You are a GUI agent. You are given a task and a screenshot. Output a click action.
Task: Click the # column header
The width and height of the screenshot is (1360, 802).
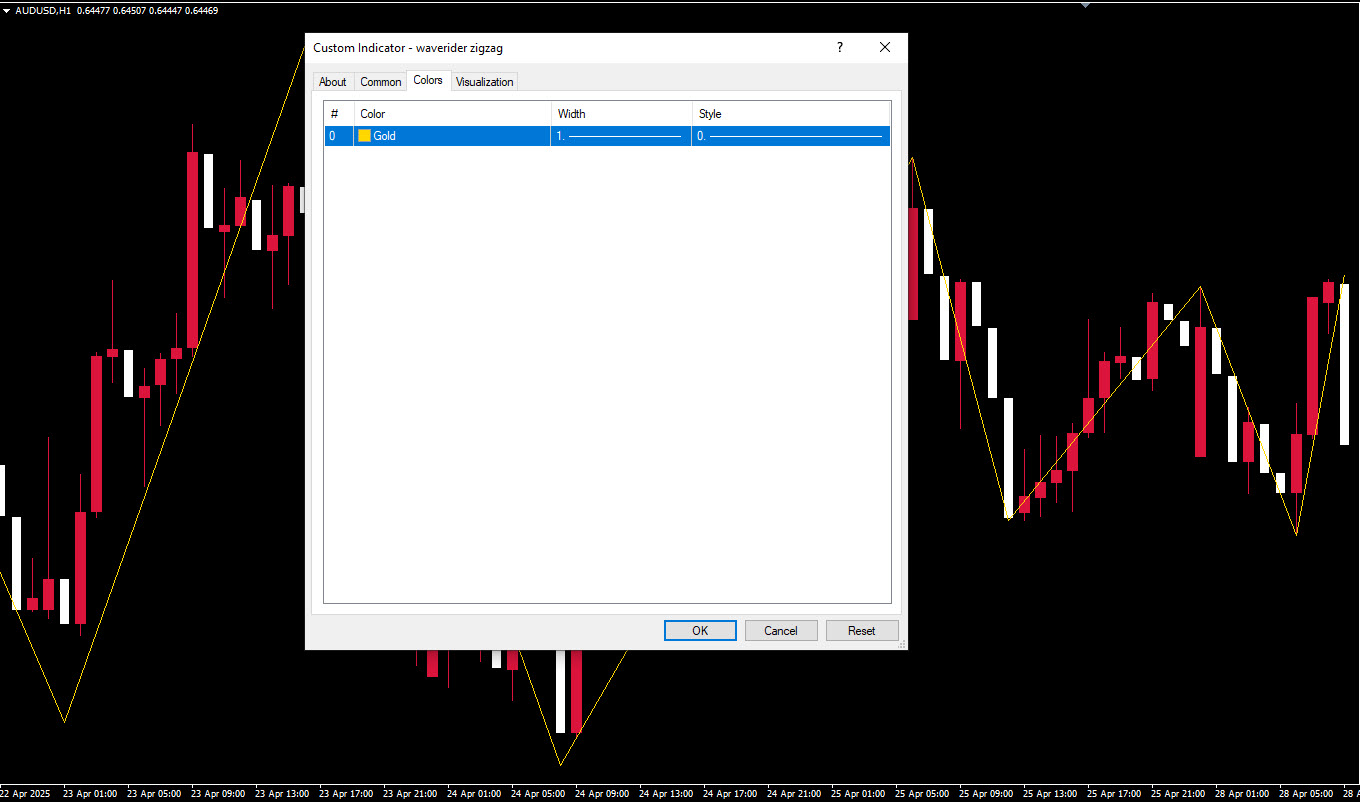click(339, 114)
